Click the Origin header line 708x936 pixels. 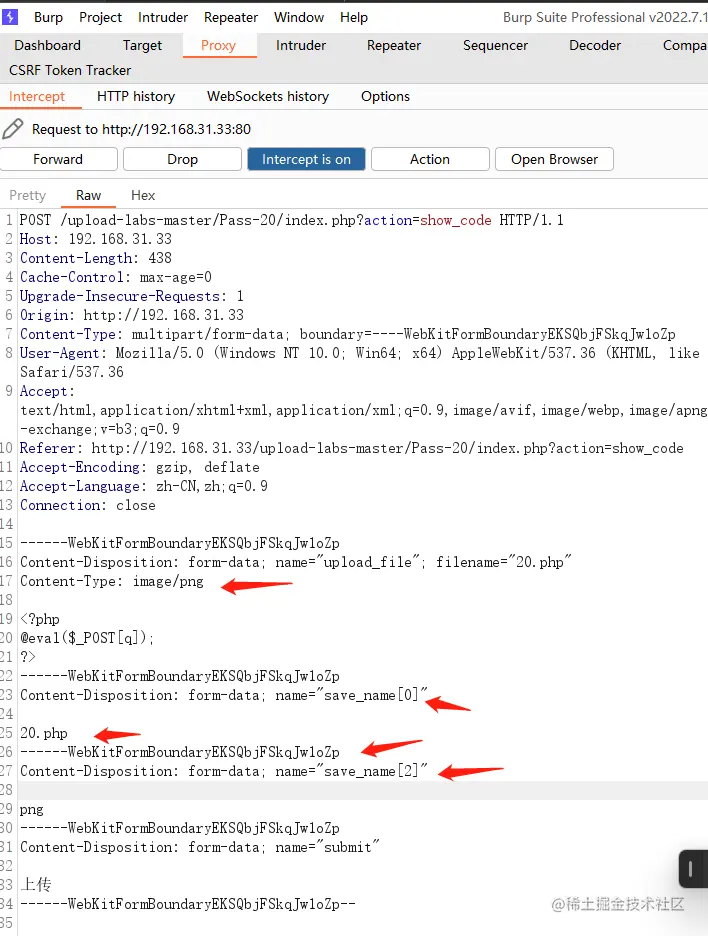point(132,315)
